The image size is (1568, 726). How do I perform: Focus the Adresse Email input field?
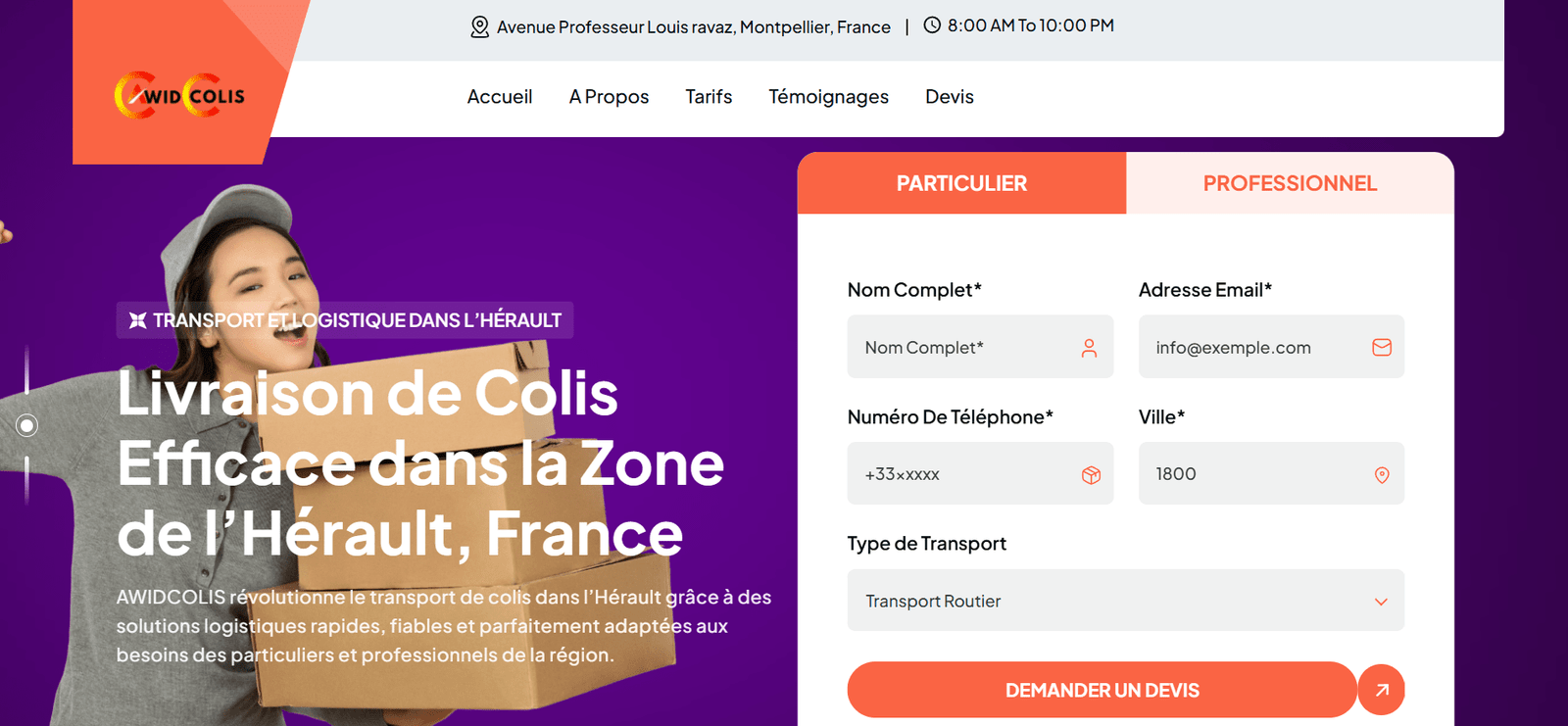click(x=1259, y=348)
